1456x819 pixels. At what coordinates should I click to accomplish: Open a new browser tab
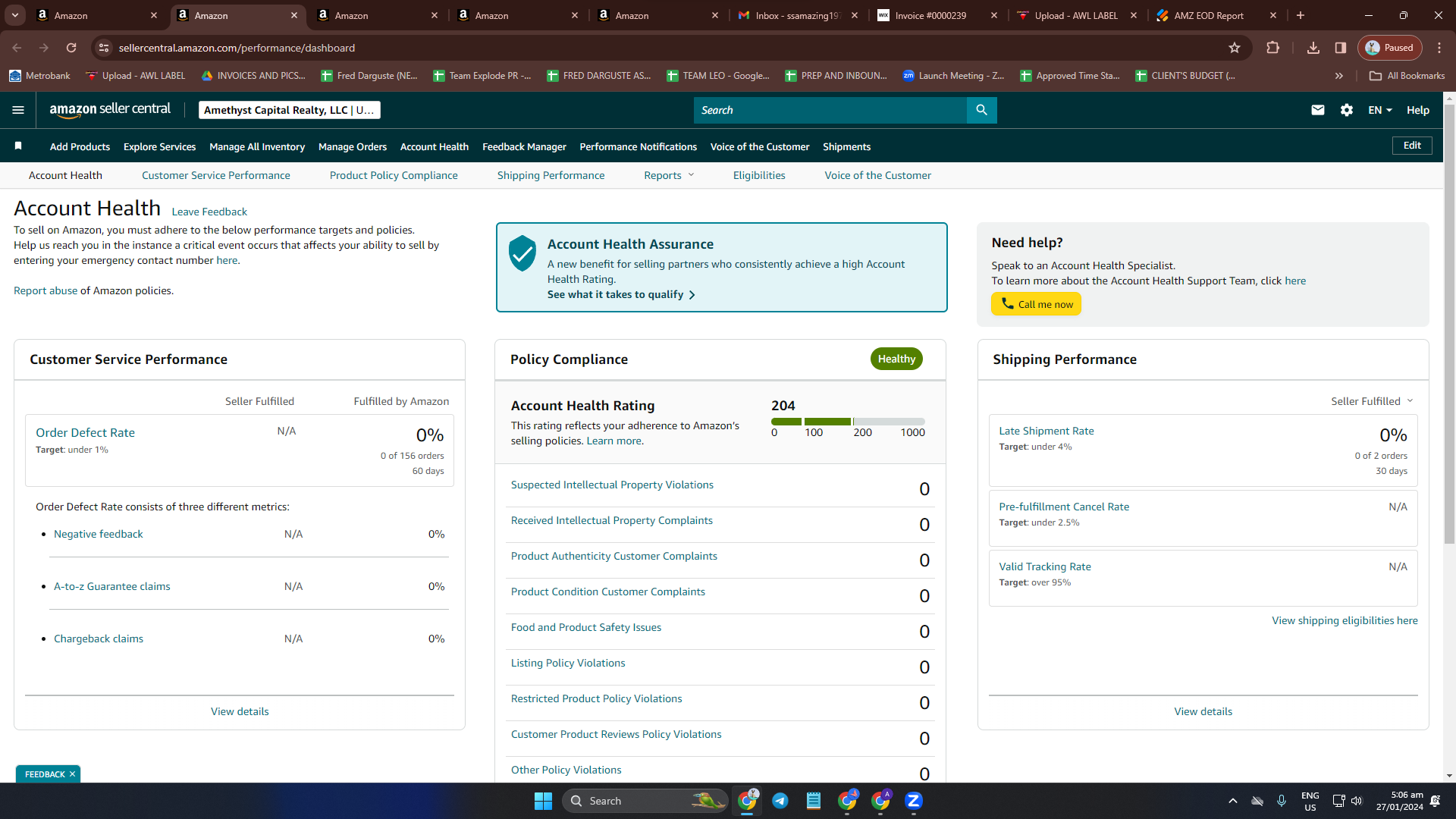pos(1301,15)
